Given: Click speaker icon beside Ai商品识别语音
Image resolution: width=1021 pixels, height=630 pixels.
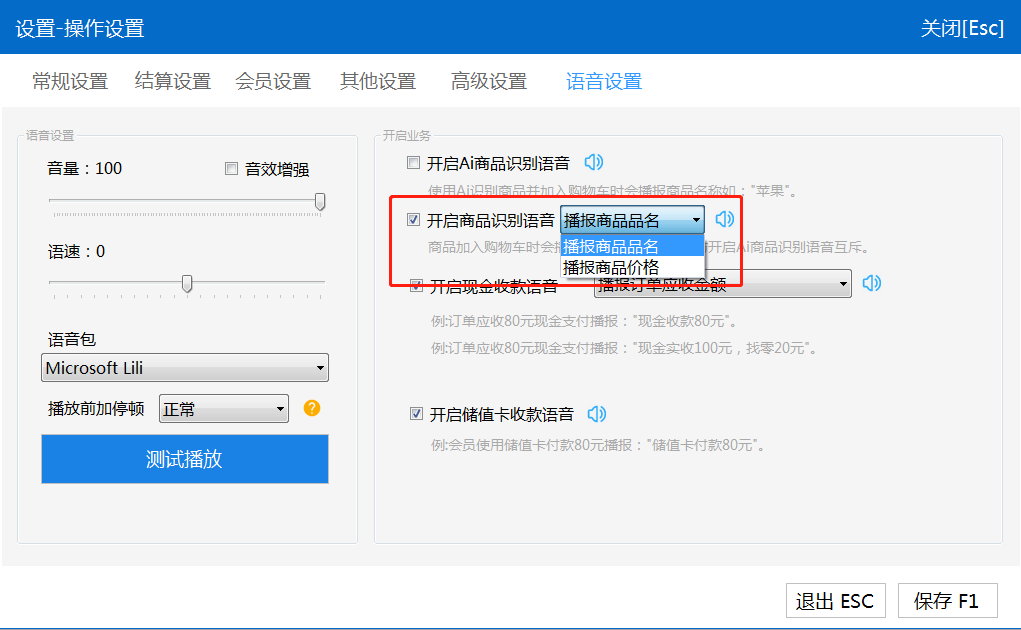Looking at the screenshot, I should pos(594,162).
